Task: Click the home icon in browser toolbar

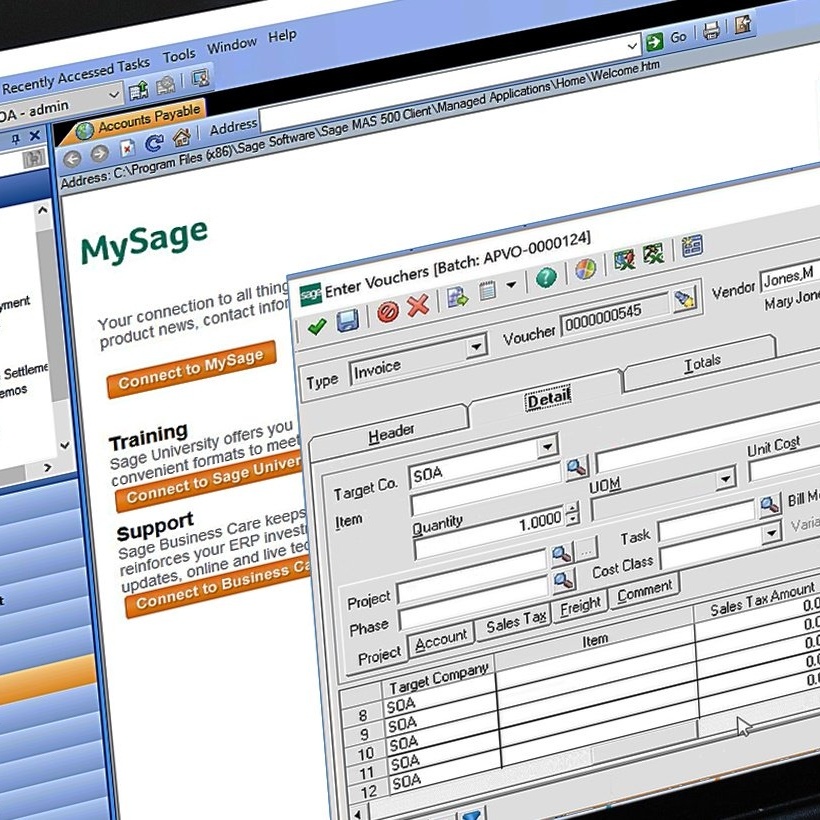Action: [x=181, y=138]
